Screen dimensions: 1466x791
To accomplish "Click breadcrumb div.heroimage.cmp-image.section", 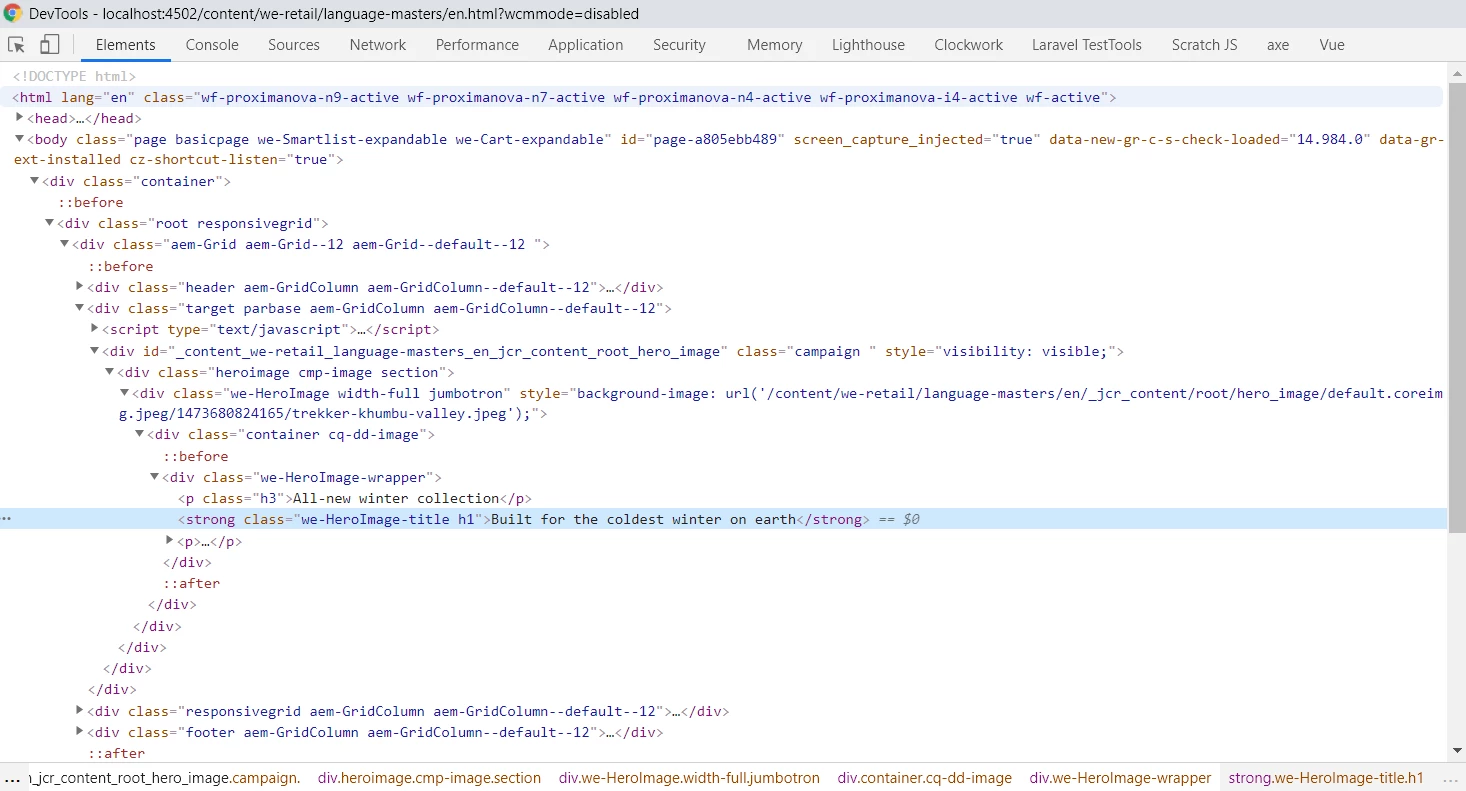I will [x=429, y=778].
